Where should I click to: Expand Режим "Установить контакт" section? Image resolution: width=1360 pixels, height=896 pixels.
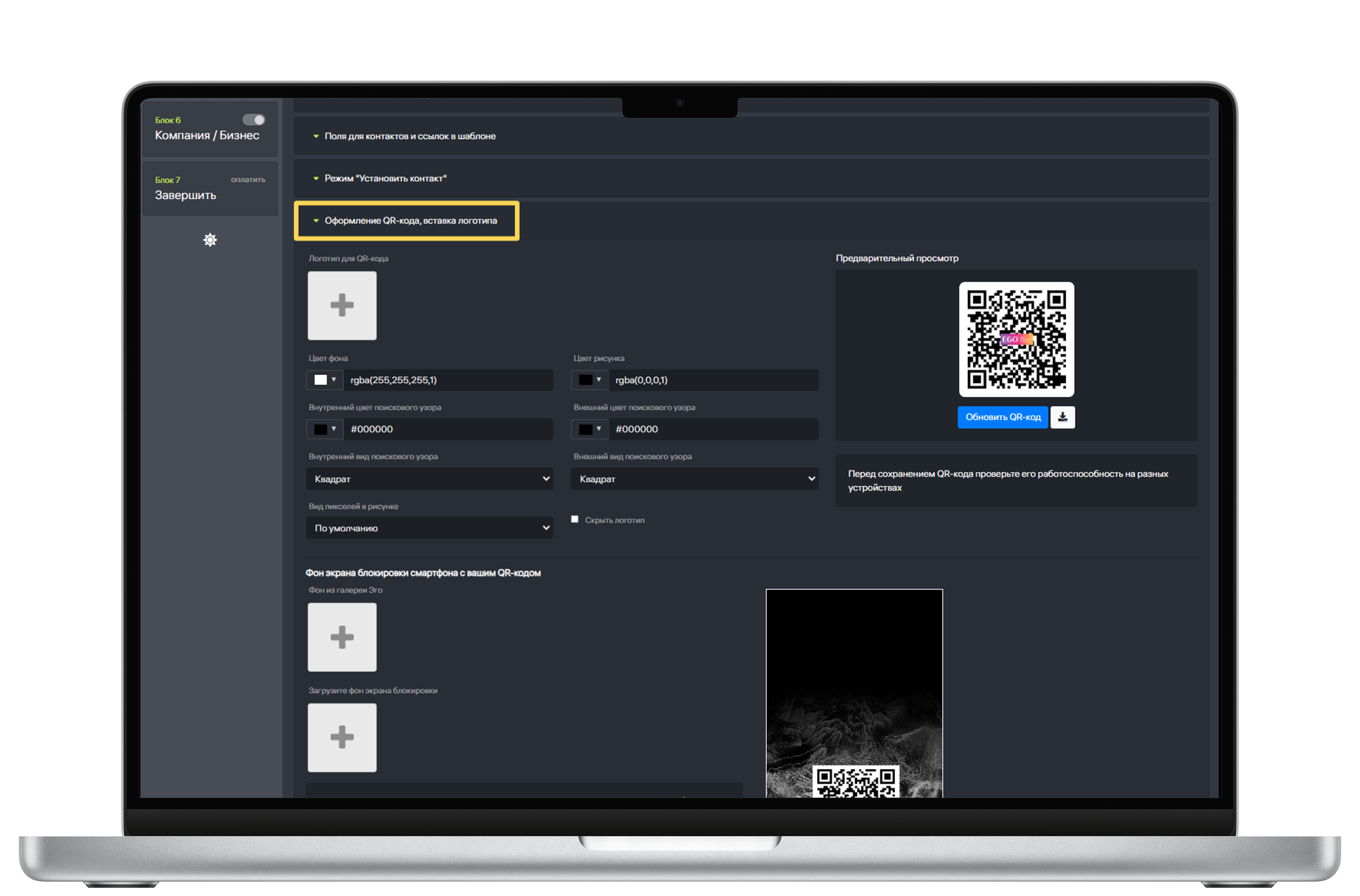point(751,178)
